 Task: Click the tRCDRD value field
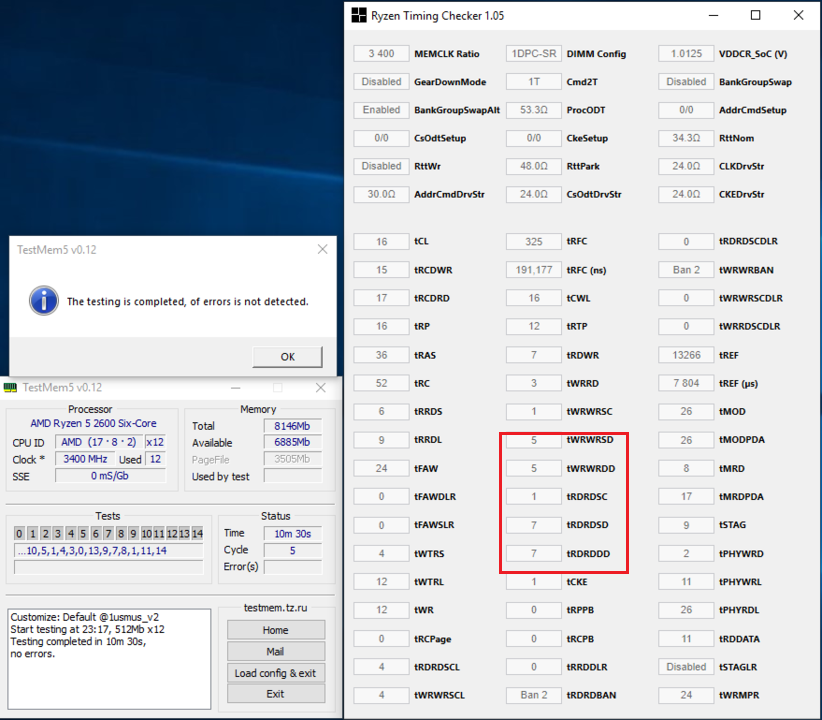(x=381, y=298)
